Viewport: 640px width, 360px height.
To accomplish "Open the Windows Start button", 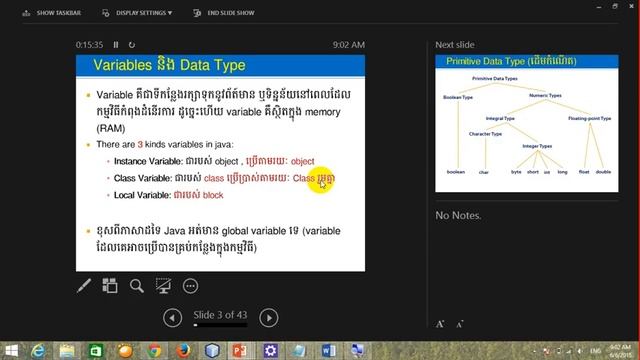I will coord(11,351).
